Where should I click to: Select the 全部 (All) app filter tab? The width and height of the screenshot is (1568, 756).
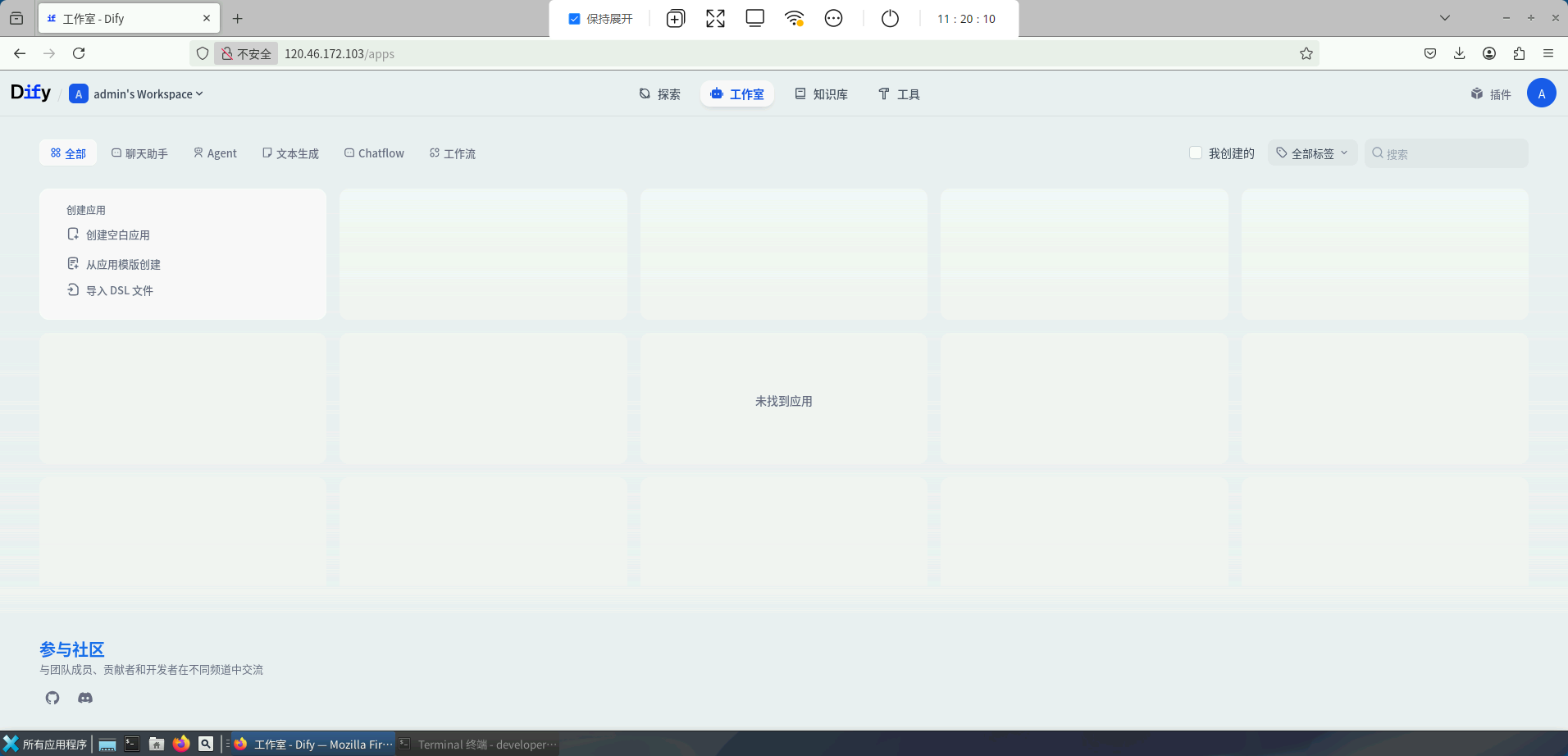pos(68,153)
